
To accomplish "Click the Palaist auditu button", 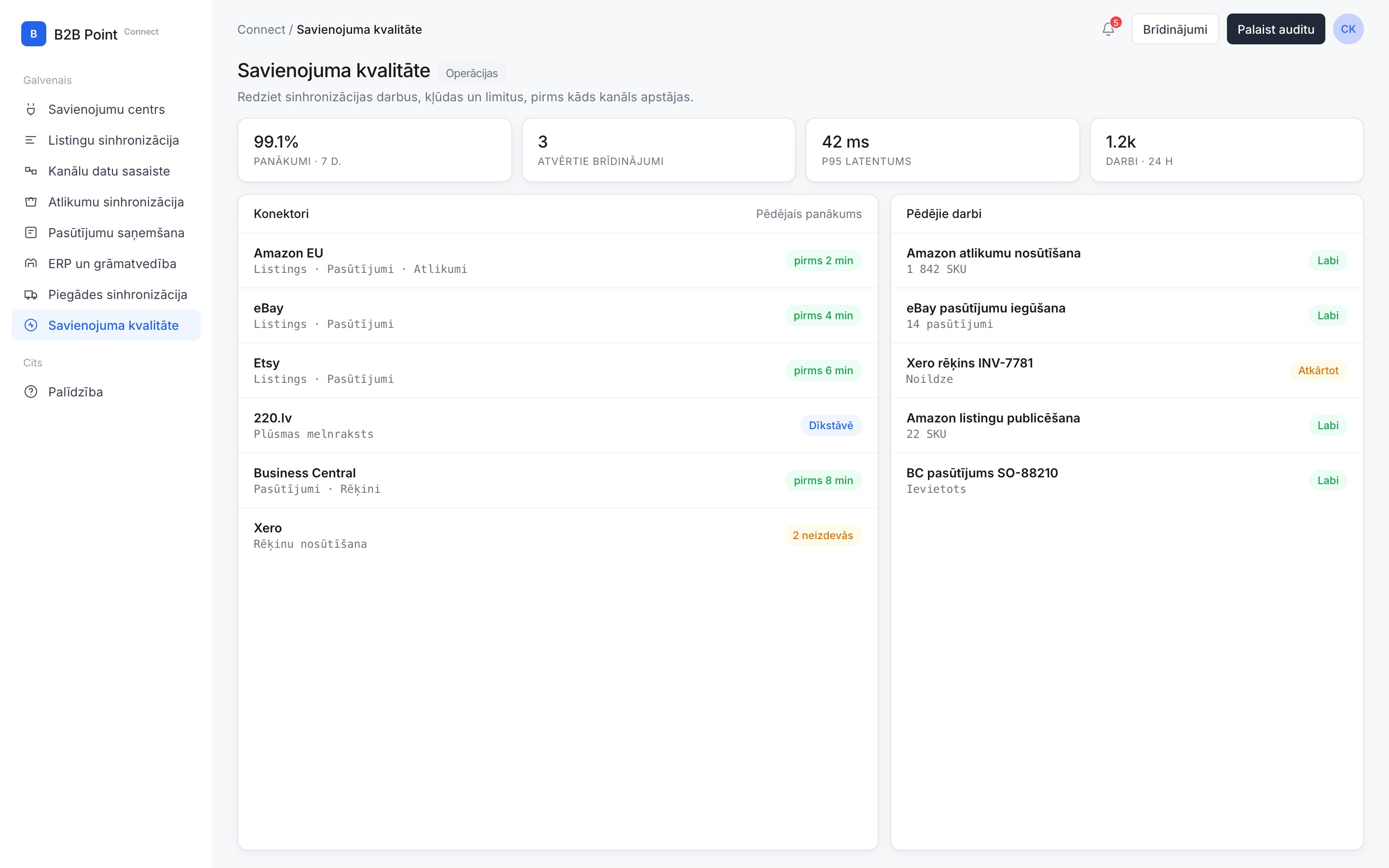I will 1275,29.
